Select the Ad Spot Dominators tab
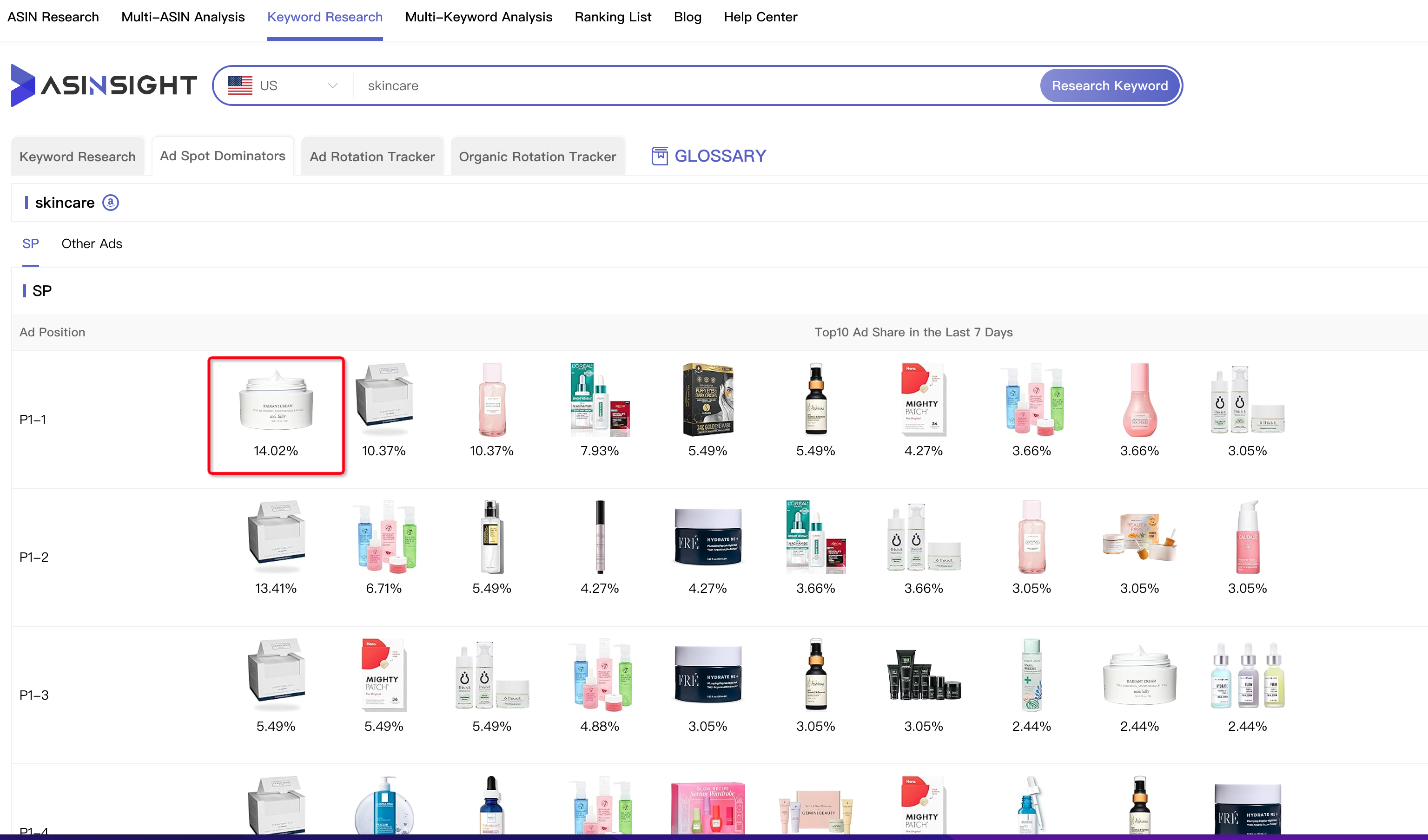 (222, 156)
